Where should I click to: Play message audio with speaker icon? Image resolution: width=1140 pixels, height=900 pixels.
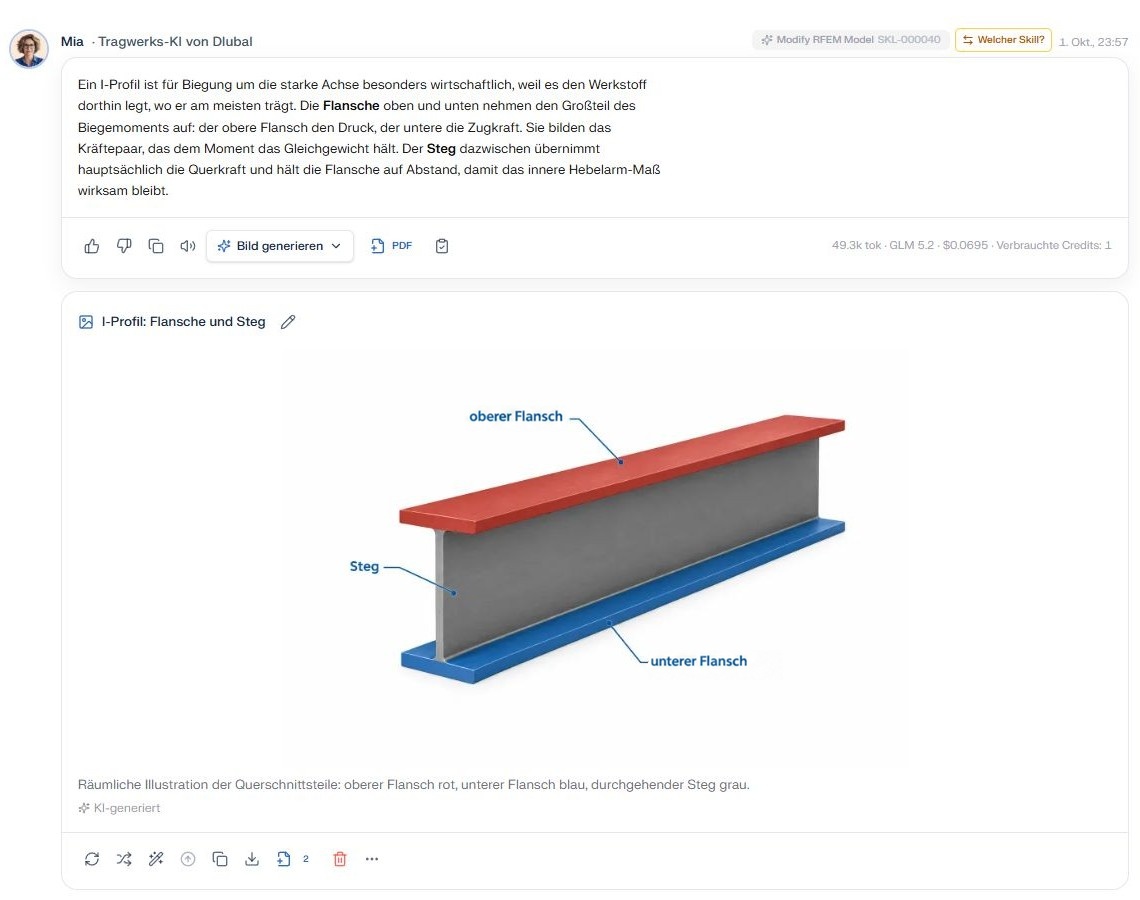188,246
